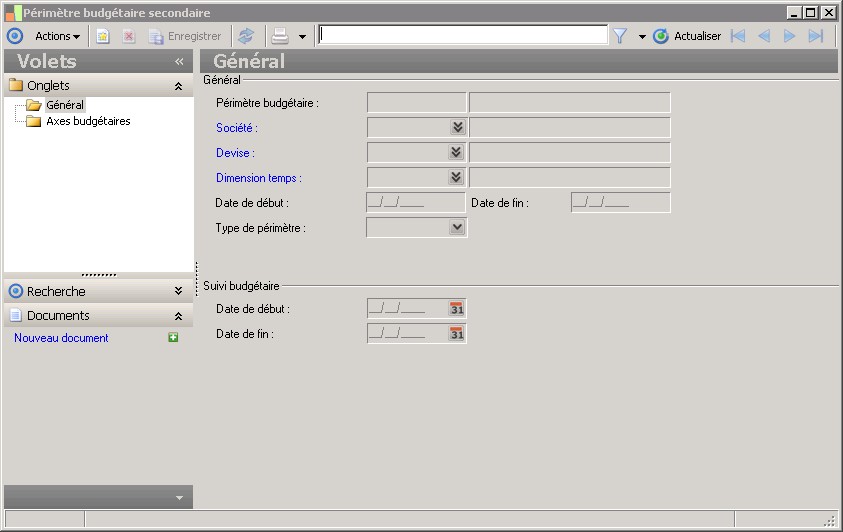Open calendar for Suivi budgétaire Date de fin
This screenshot has height=532, width=843.
point(457,334)
